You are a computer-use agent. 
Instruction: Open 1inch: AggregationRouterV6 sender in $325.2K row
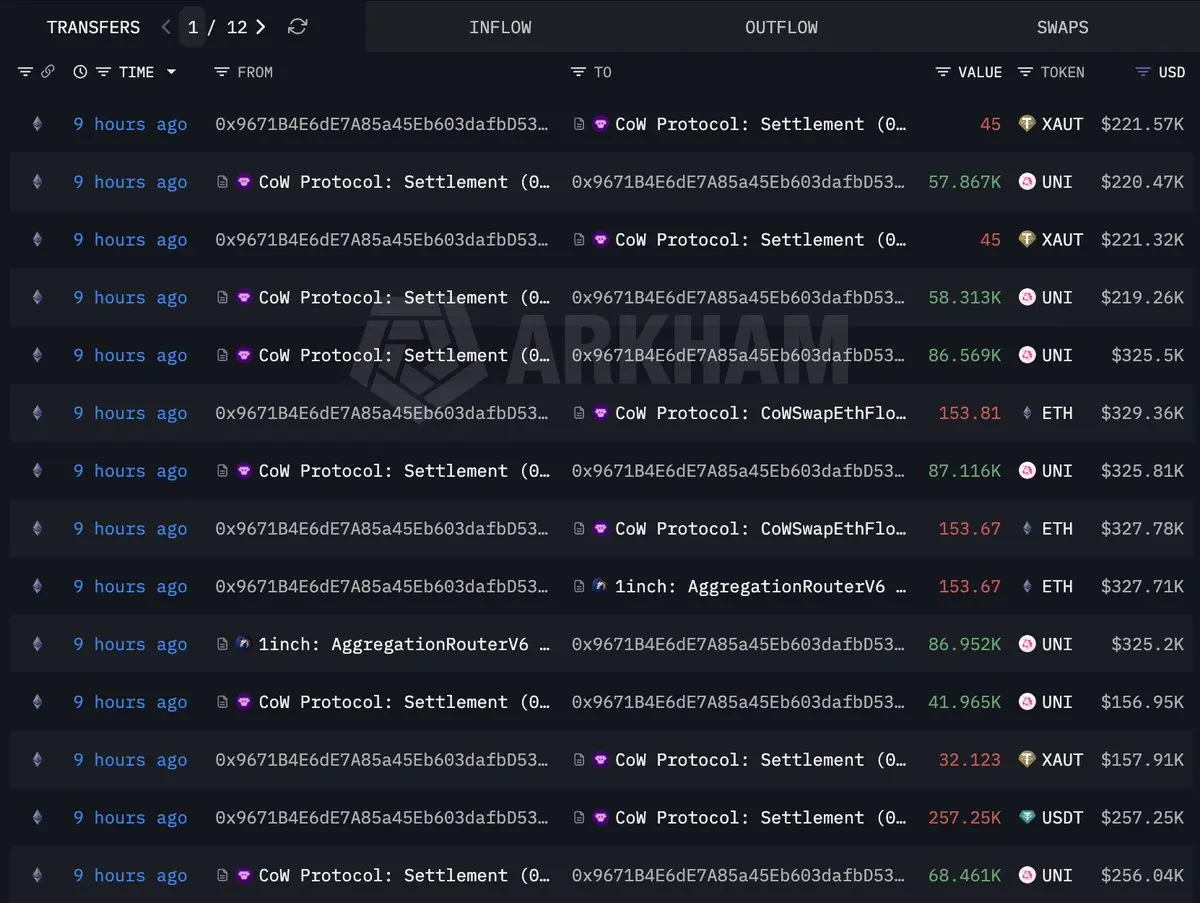click(x=405, y=645)
